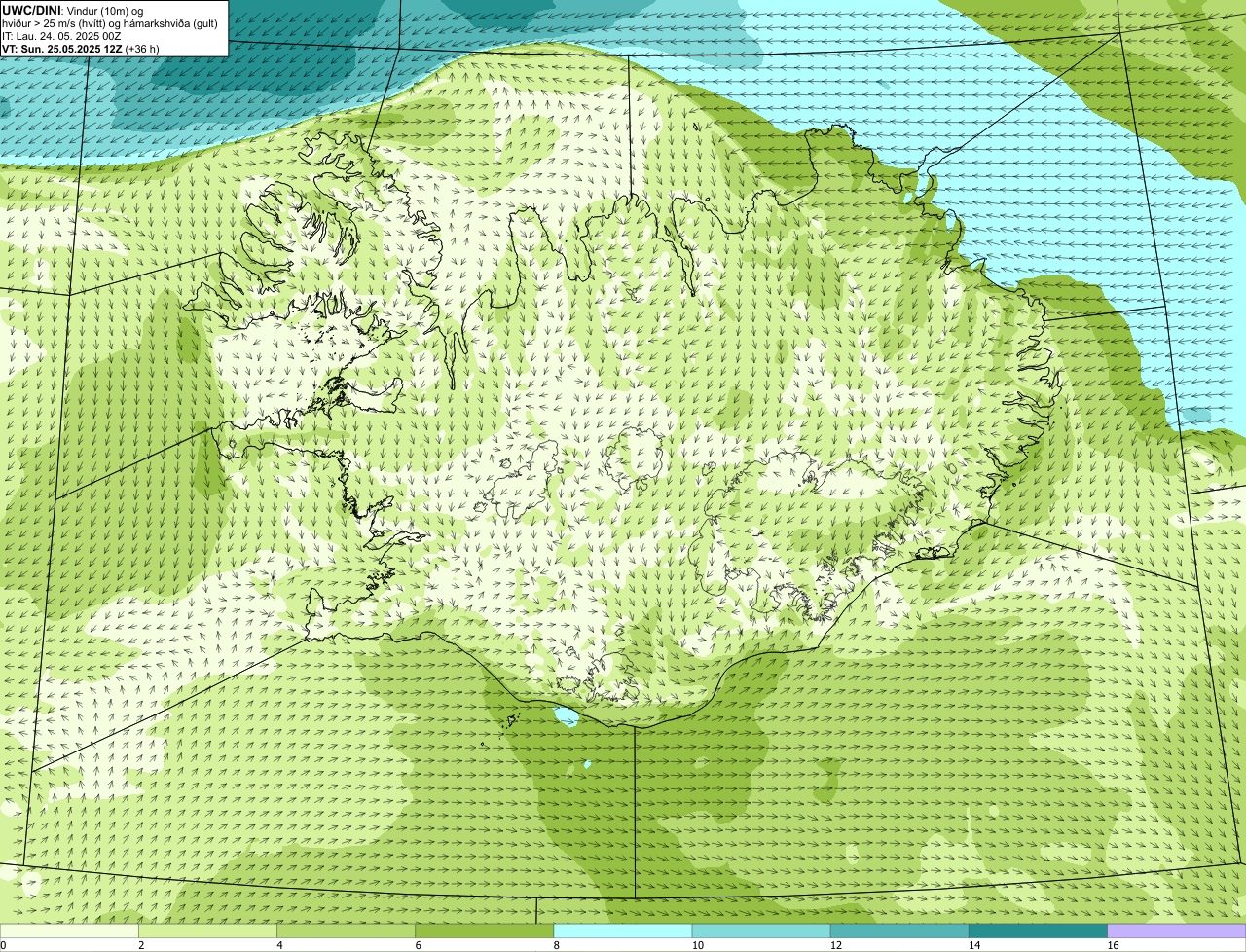
Task: Click the 'UWC/DINI: Vindur (10m) og' title line
Action: point(73,10)
